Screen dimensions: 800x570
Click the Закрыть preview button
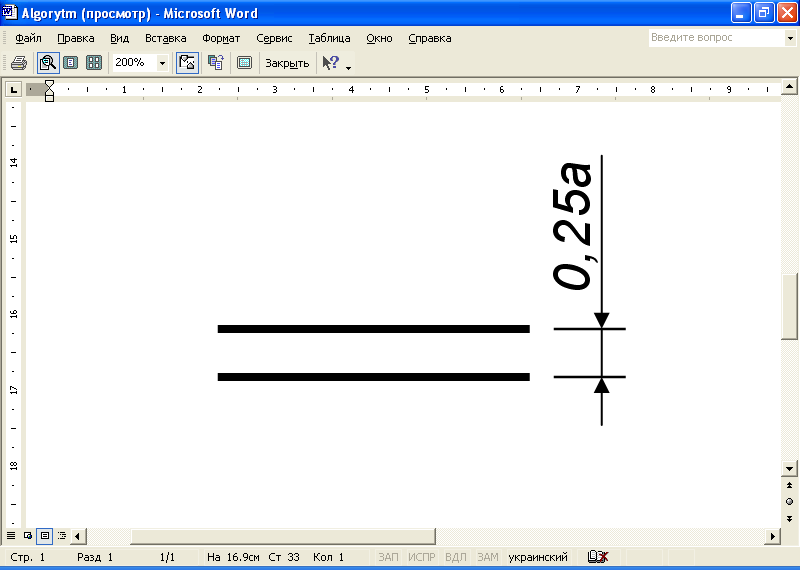point(287,63)
